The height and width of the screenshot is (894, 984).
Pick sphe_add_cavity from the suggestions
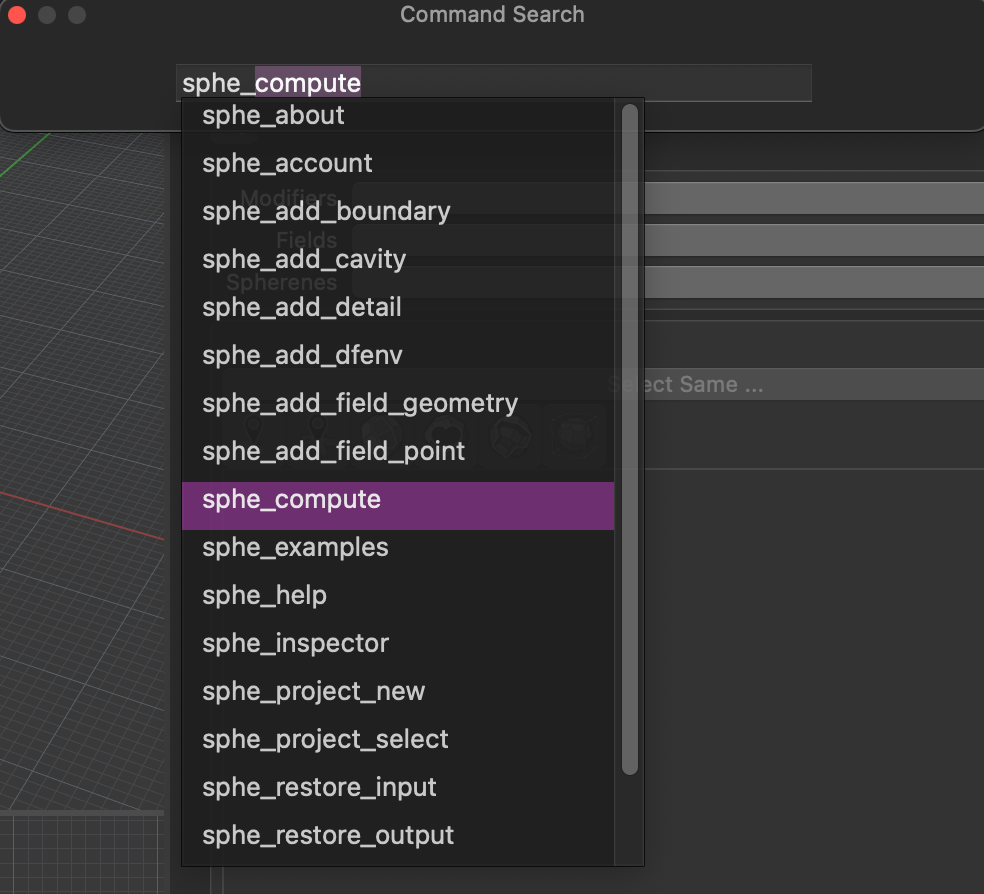(x=304, y=260)
